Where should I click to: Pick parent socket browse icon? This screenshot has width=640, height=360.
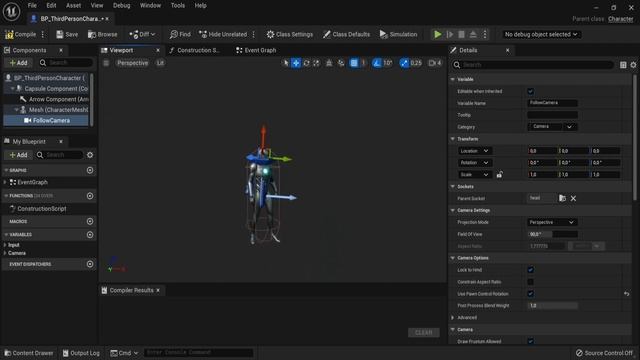[562, 198]
